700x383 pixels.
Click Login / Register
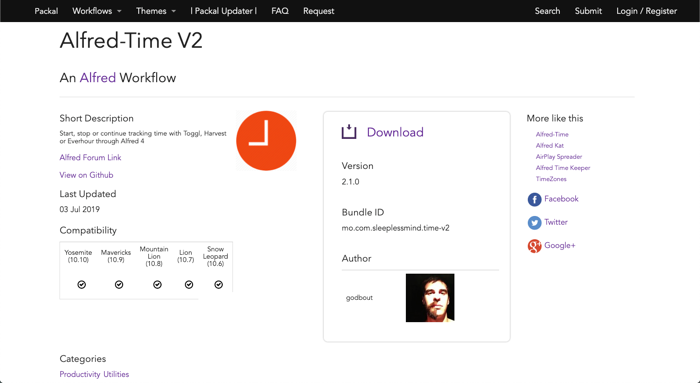(646, 11)
